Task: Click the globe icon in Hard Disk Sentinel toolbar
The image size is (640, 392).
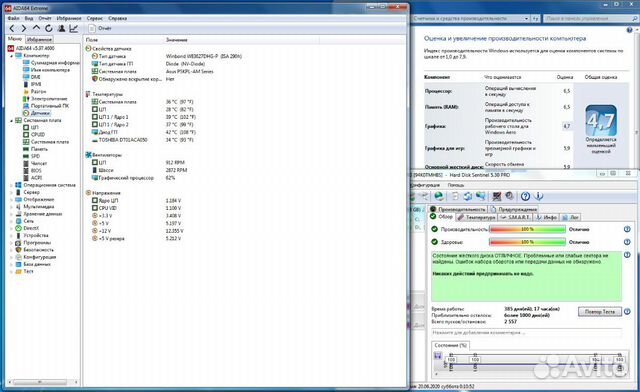Action: tap(439, 196)
